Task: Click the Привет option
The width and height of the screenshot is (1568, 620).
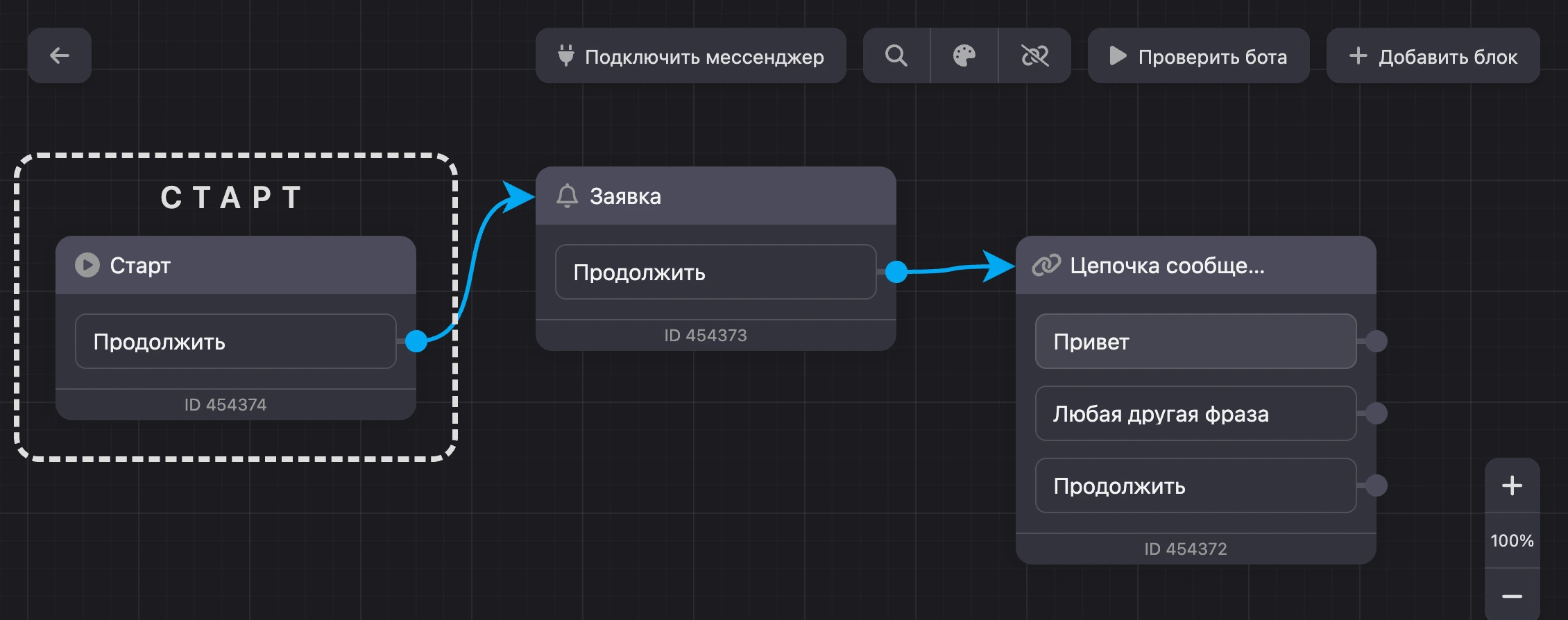Action: click(1196, 341)
